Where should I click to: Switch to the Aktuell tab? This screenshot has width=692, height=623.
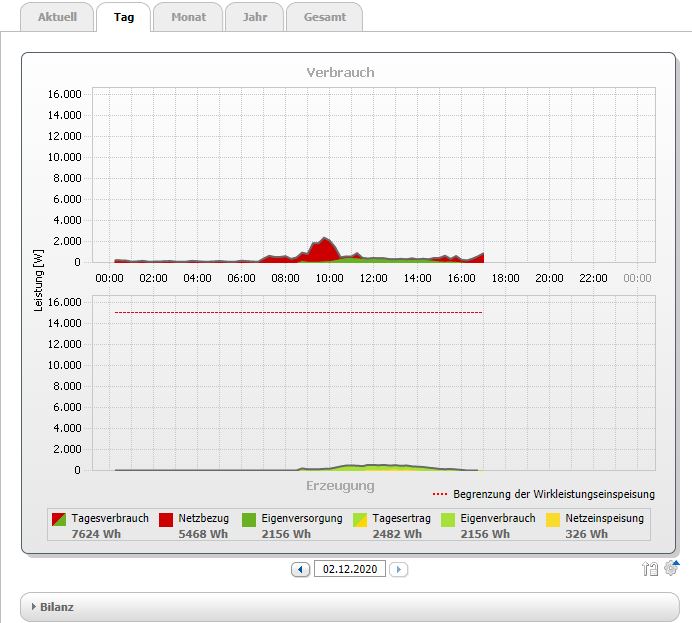[57, 17]
